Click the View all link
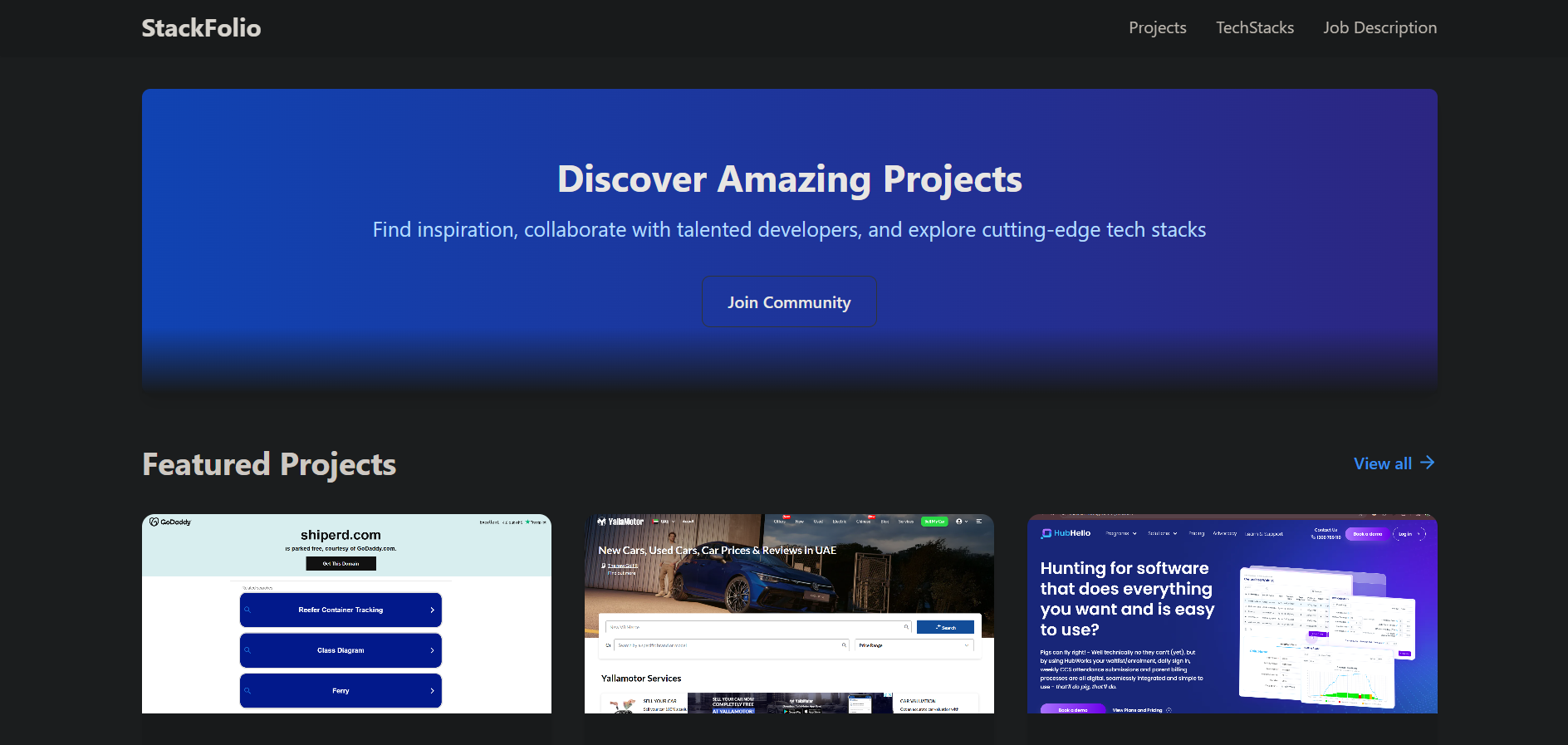This screenshot has height=745, width=1568. tap(1382, 463)
